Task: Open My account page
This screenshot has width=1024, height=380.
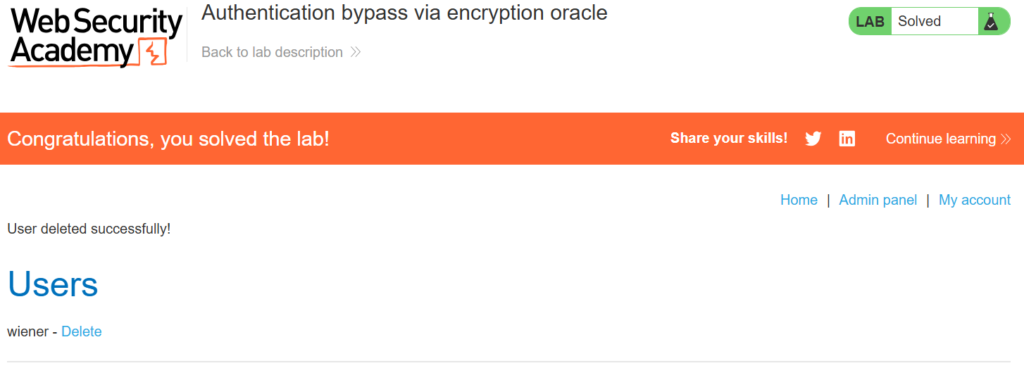Action: 974,200
